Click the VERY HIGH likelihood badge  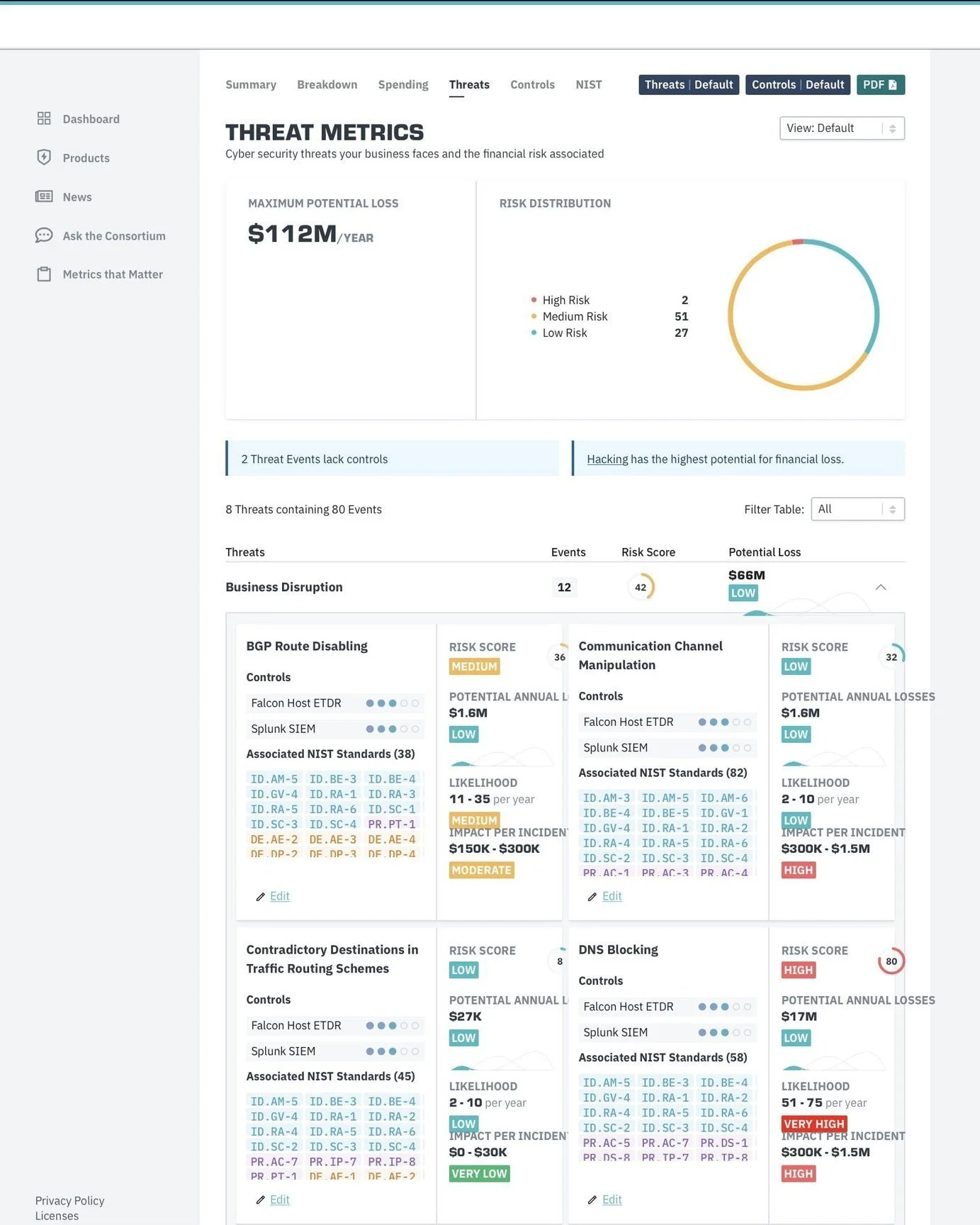[x=814, y=1124]
